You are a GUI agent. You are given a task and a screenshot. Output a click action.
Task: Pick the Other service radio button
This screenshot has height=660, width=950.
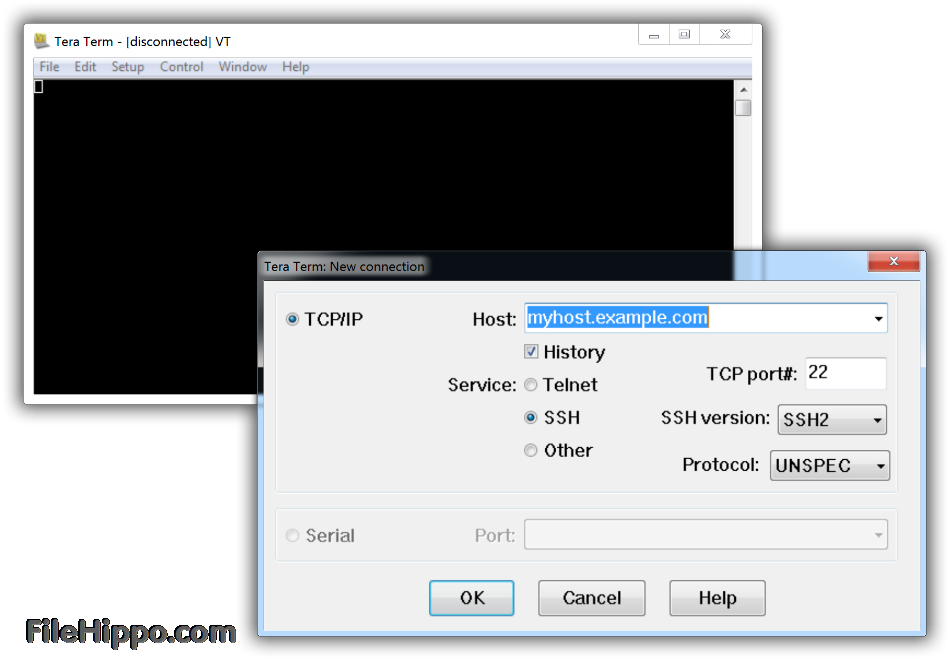click(x=531, y=451)
